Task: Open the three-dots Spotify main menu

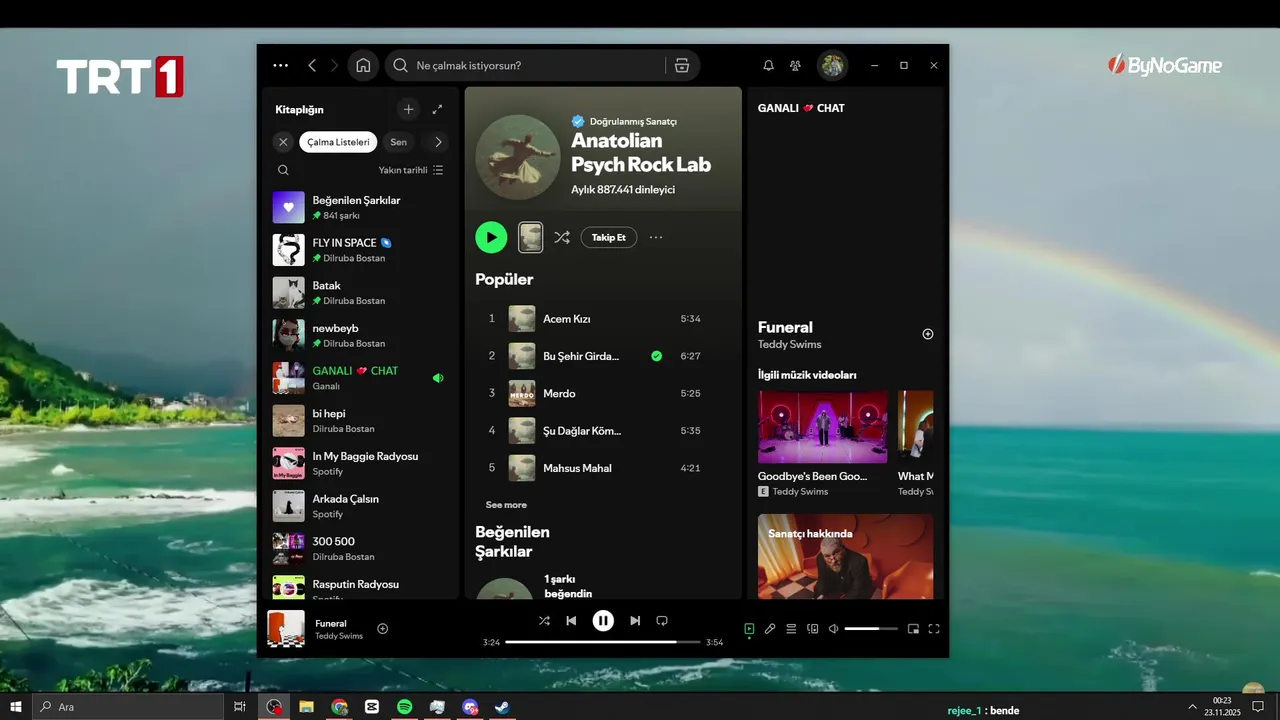Action: (281, 65)
